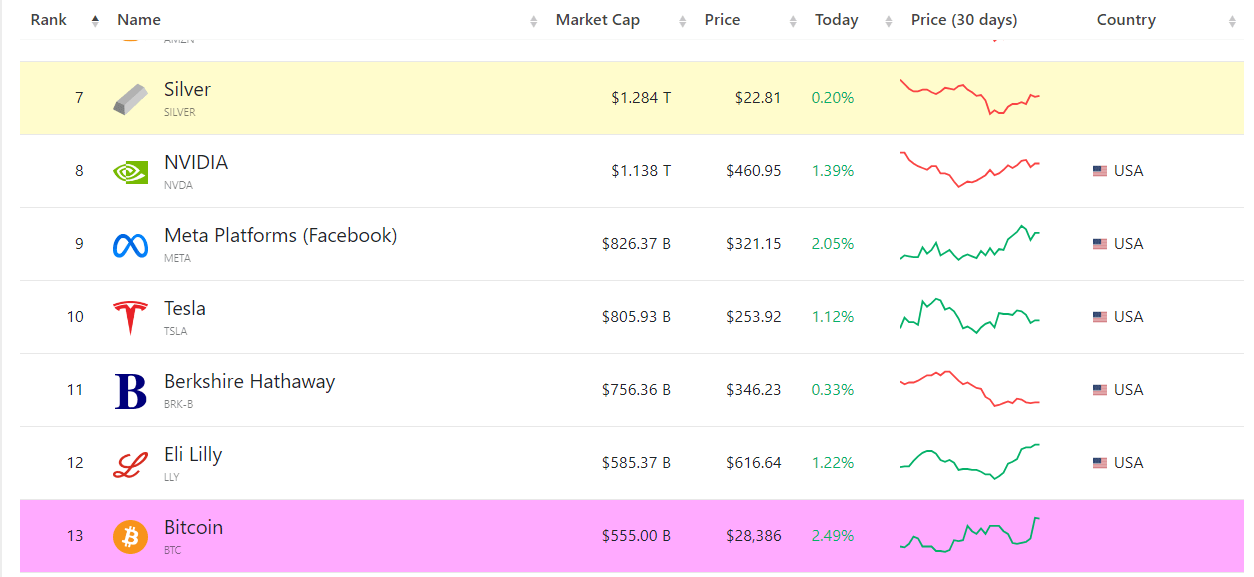Screen dimensions: 1254x577
Task: Click the USA flag in NVIDIA row
Action: point(1100,171)
